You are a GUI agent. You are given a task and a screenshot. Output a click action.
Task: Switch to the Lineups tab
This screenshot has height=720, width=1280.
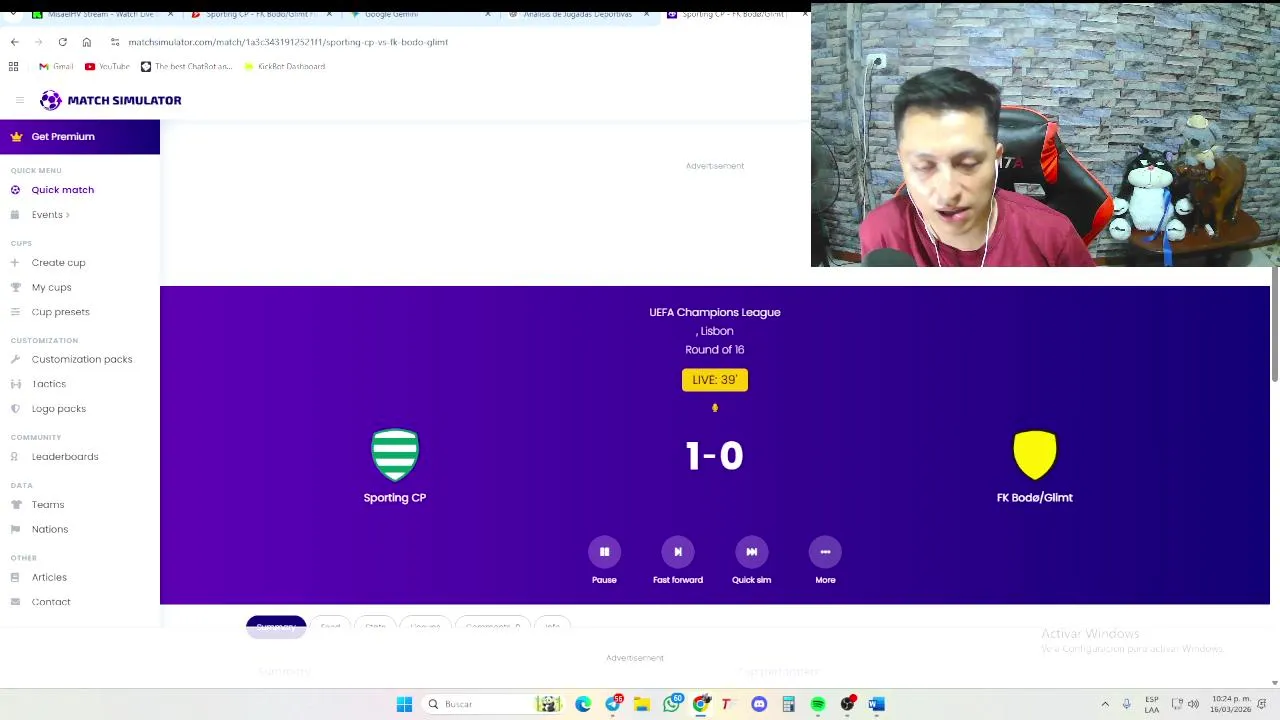[425, 626]
